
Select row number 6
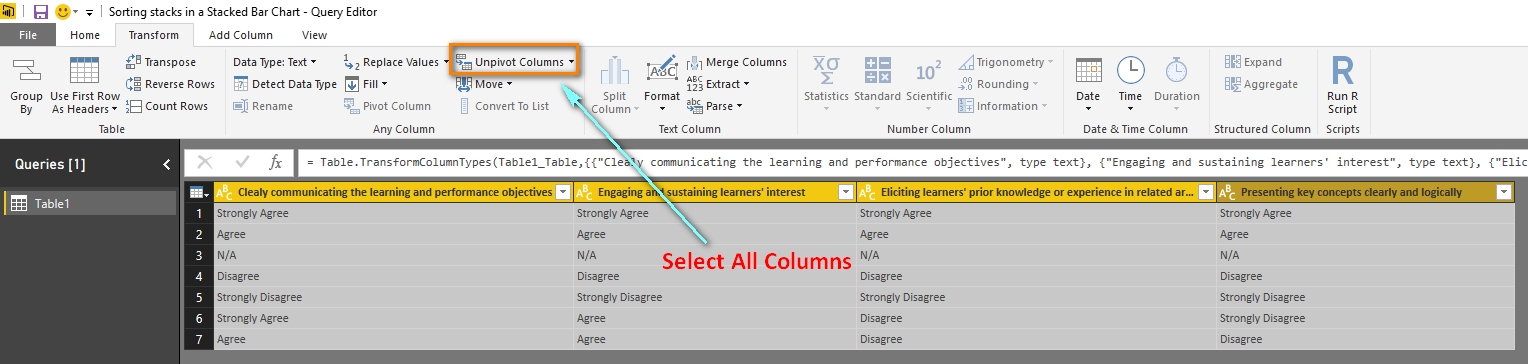(199, 318)
